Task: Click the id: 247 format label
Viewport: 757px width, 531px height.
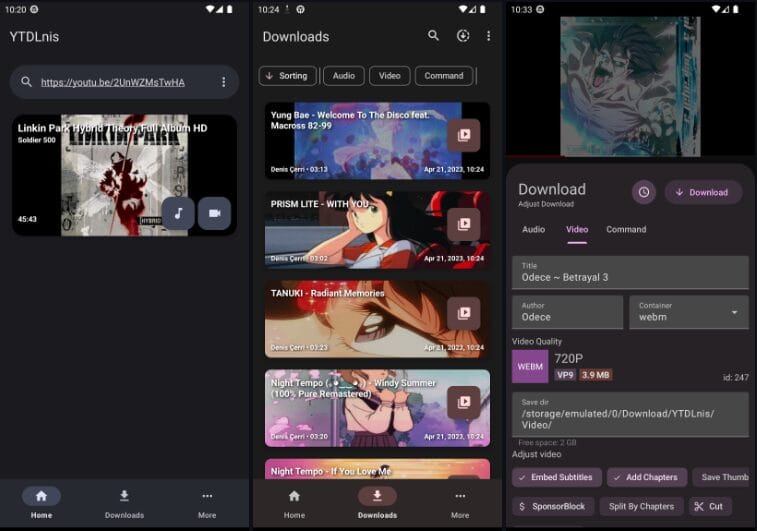Action: pos(736,377)
